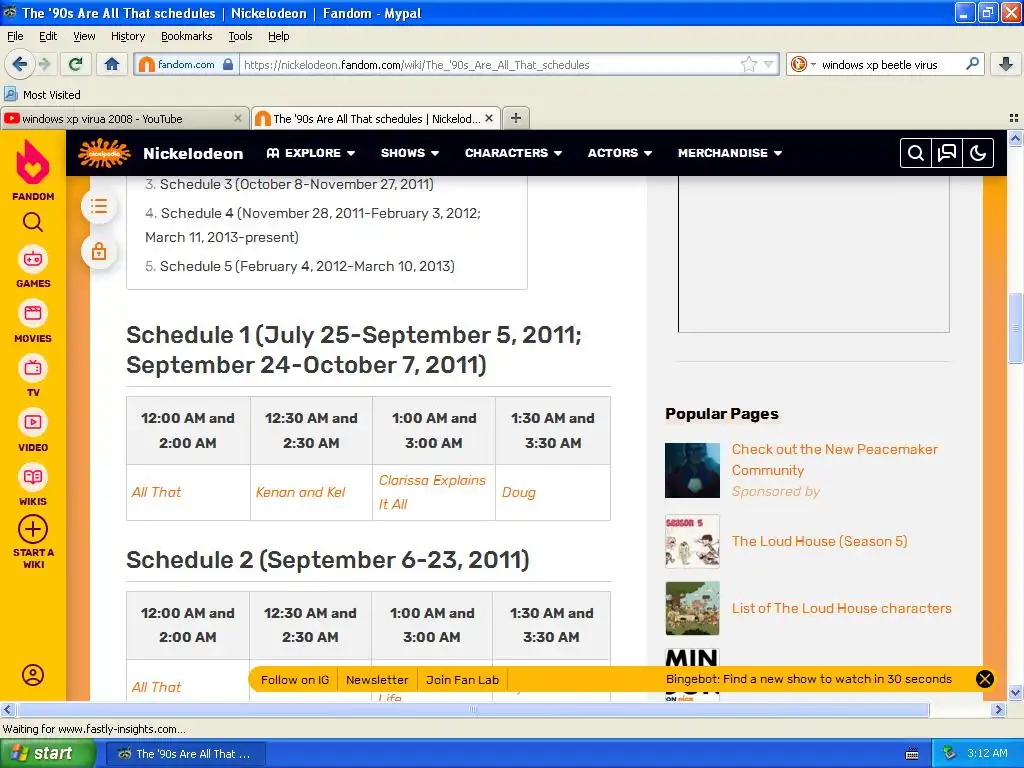
Task: Open the Tools menu
Action: click(240, 36)
